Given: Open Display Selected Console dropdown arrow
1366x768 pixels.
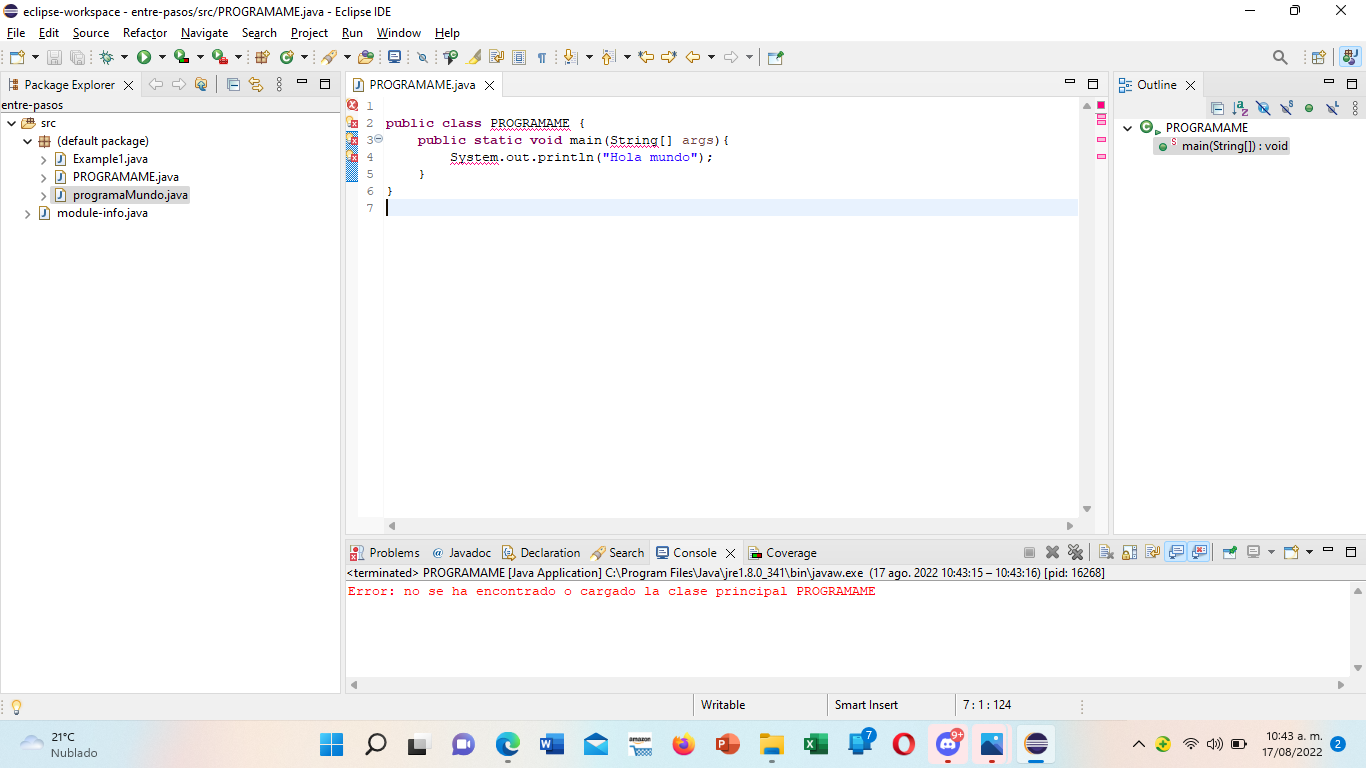Looking at the screenshot, I should [1271, 552].
